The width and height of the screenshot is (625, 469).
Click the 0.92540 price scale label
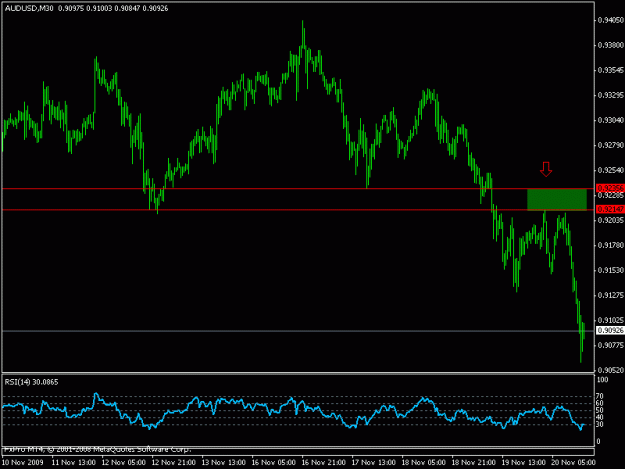(x=611, y=171)
